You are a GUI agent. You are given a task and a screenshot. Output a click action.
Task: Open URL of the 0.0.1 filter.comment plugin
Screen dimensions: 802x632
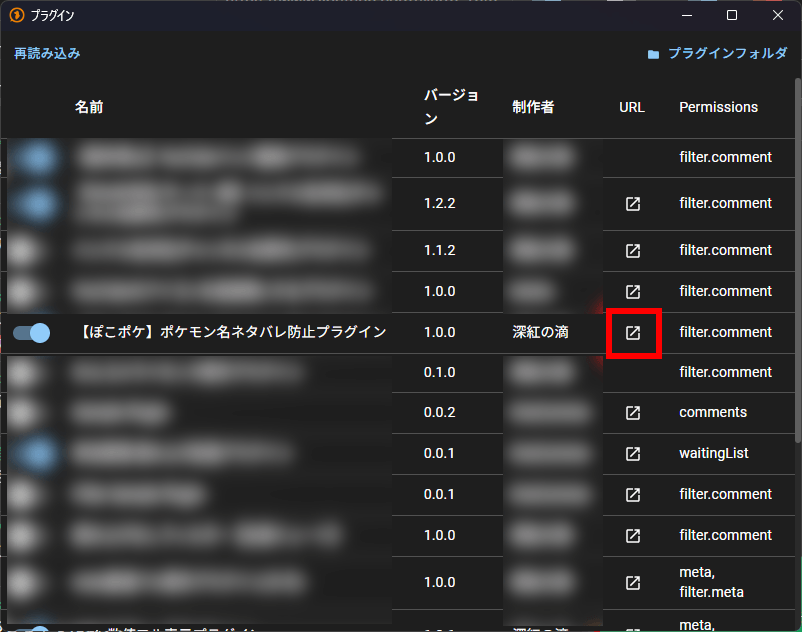coord(632,494)
